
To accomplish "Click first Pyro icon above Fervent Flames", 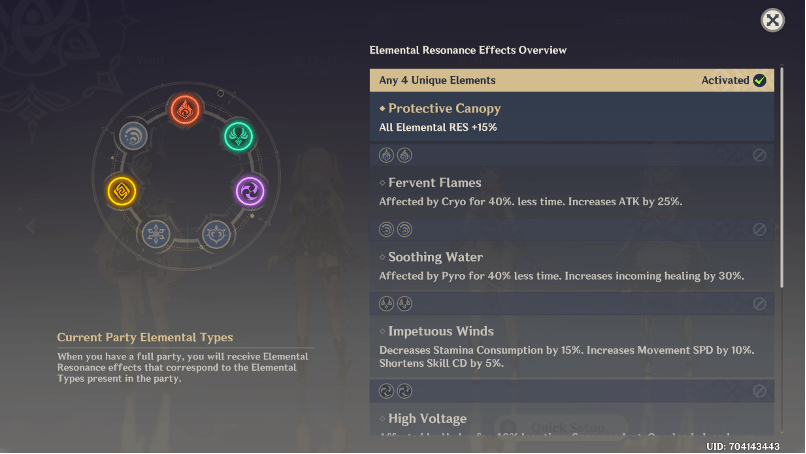I will click(x=386, y=155).
